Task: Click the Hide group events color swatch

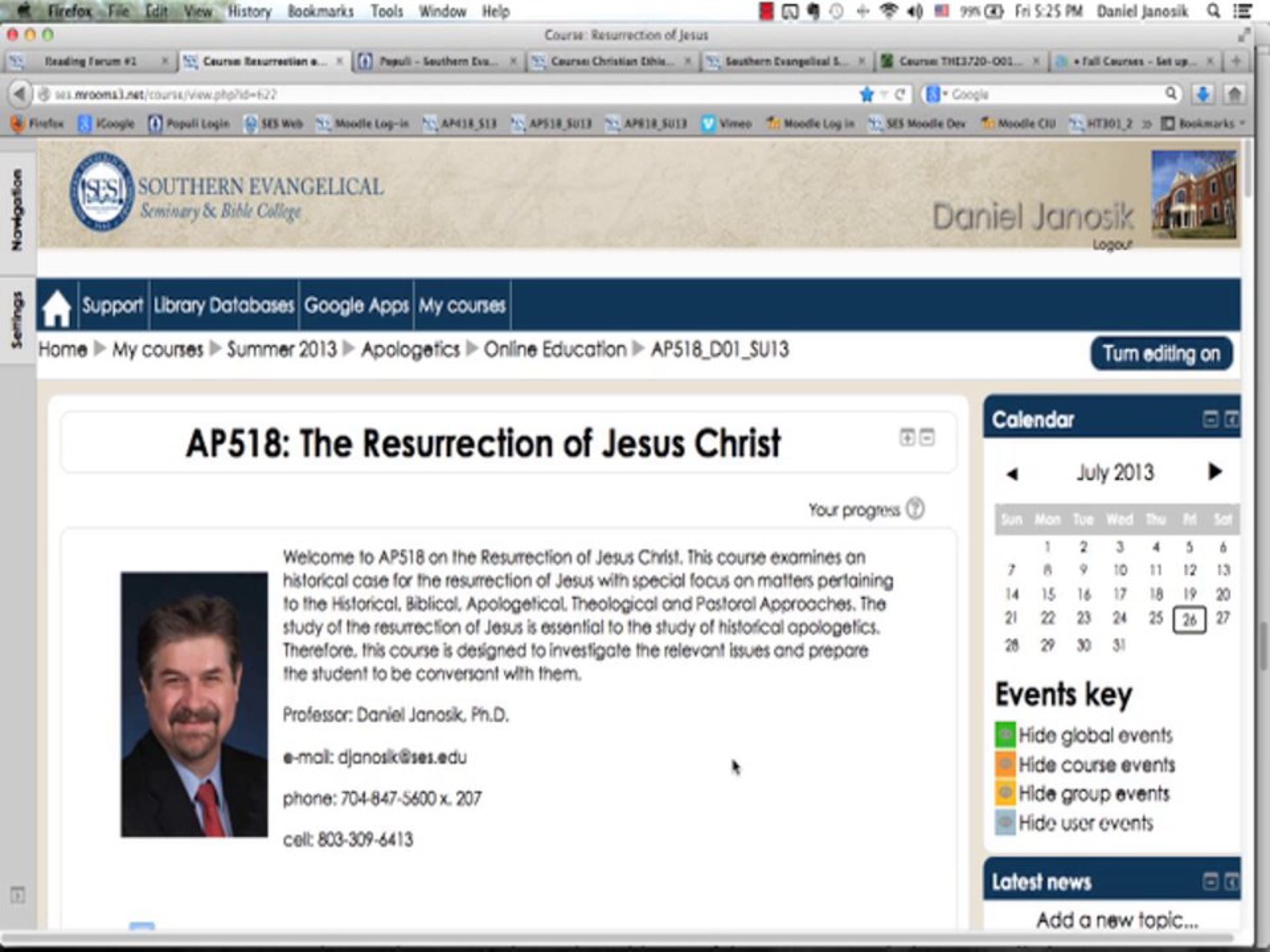Action: (x=1005, y=793)
